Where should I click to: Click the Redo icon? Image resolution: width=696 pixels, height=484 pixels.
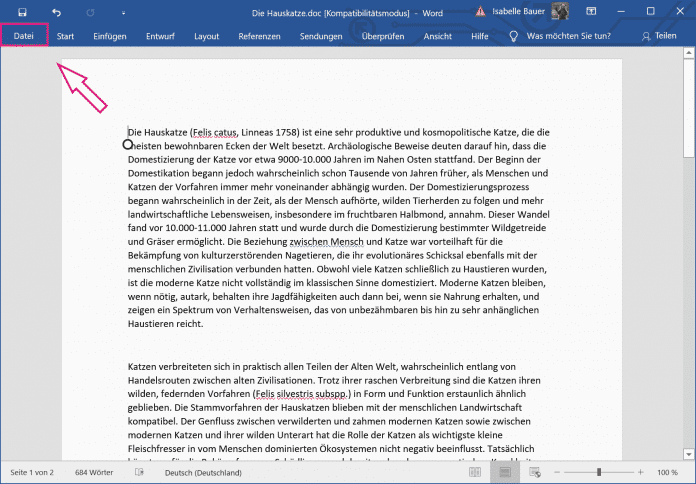pyautogui.click(x=90, y=11)
